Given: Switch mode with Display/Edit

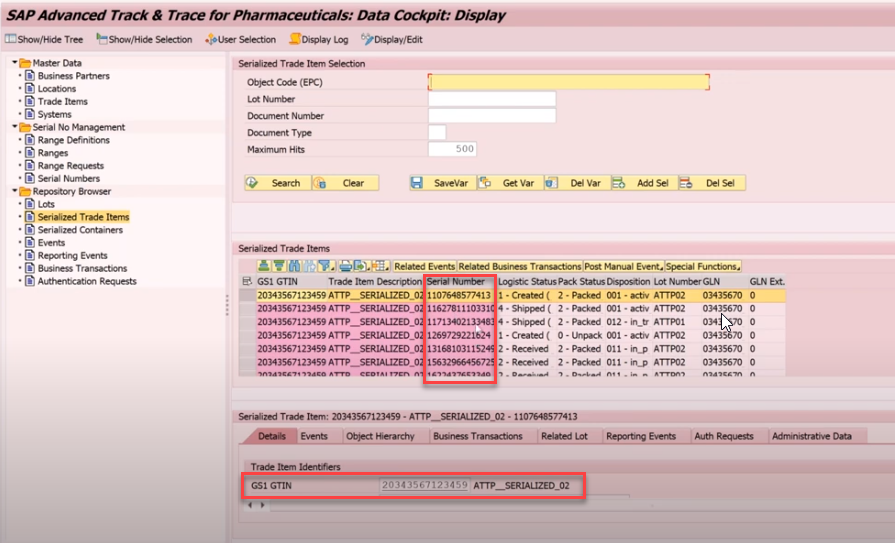Looking at the screenshot, I should tap(392, 39).
